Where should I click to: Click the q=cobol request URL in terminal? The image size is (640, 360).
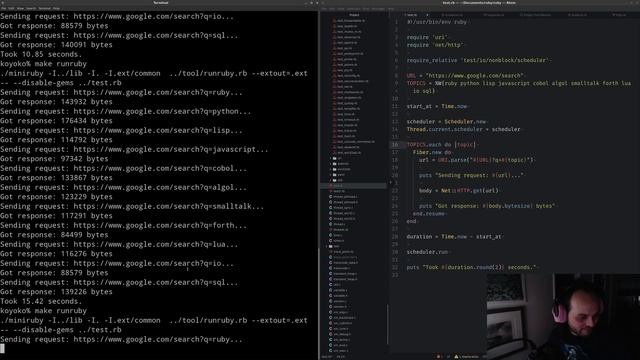click(x=160, y=168)
